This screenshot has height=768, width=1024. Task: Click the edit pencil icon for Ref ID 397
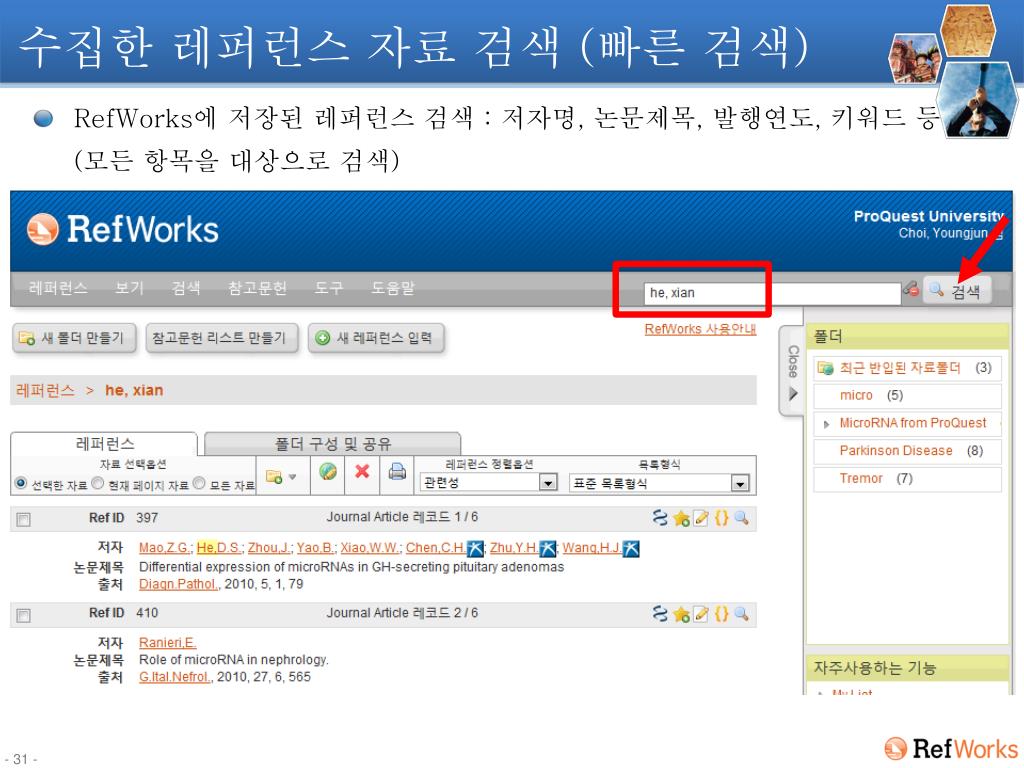pos(701,519)
